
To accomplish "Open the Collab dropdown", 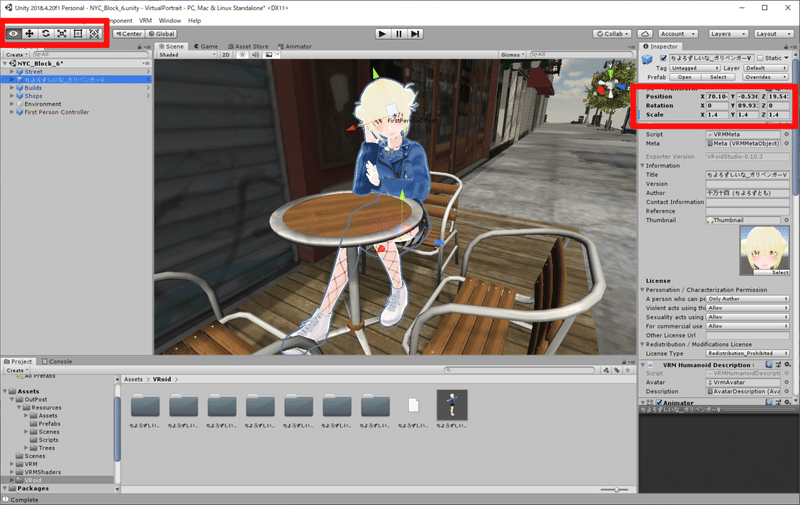I will (612, 34).
